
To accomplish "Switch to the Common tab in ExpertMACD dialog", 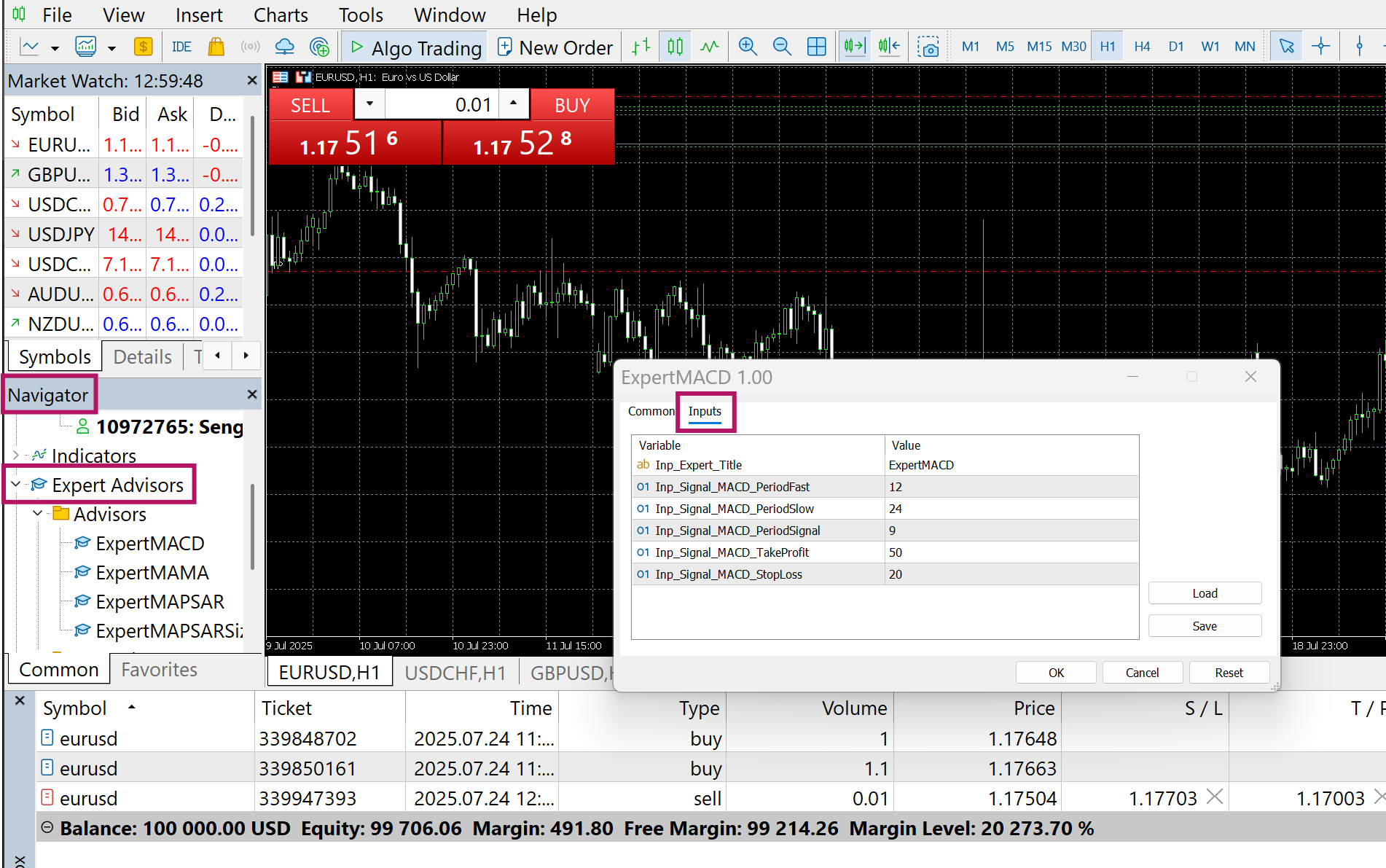I will click(651, 411).
